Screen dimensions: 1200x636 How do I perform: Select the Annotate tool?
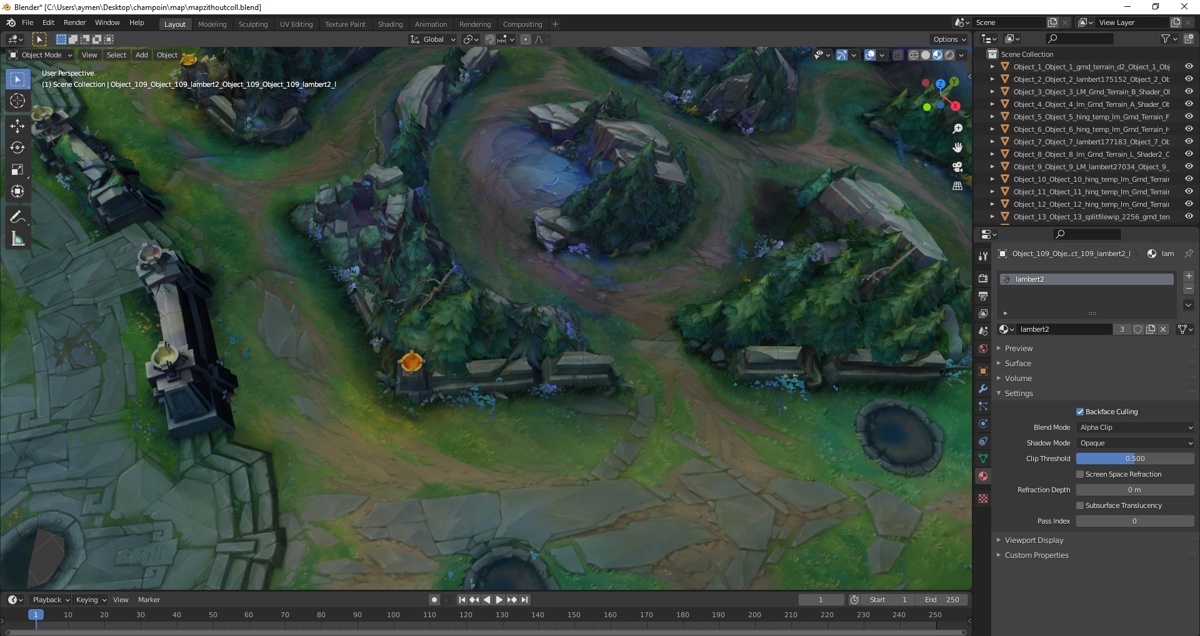point(17,217)
